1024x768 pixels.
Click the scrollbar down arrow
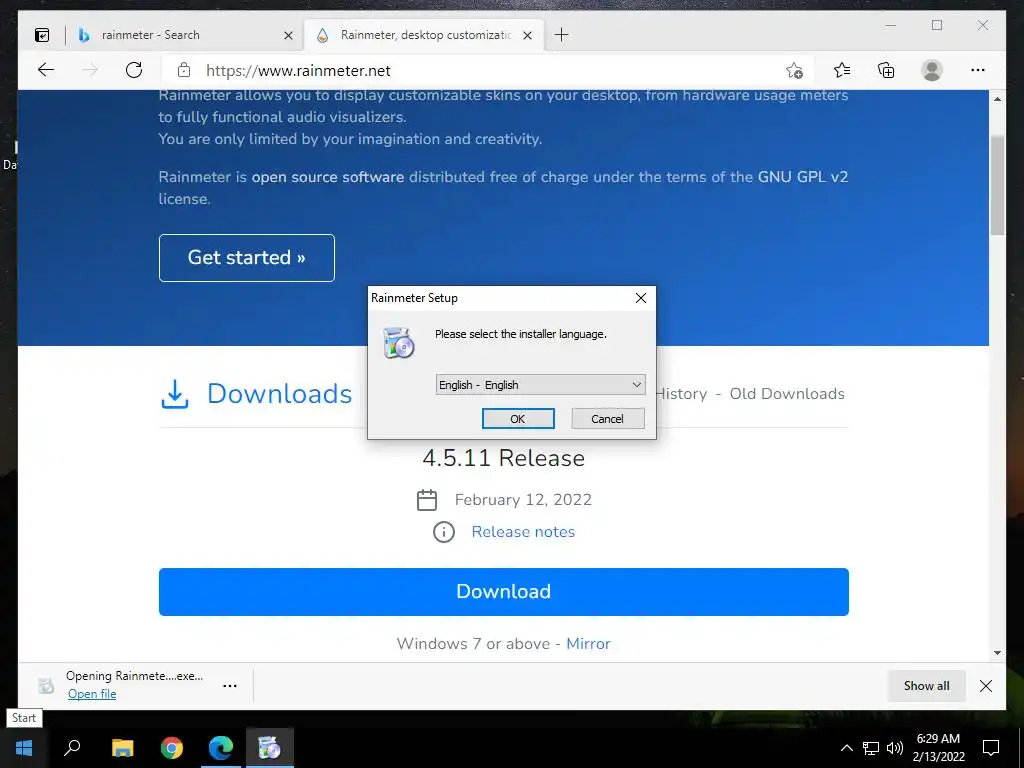(997, 653)
